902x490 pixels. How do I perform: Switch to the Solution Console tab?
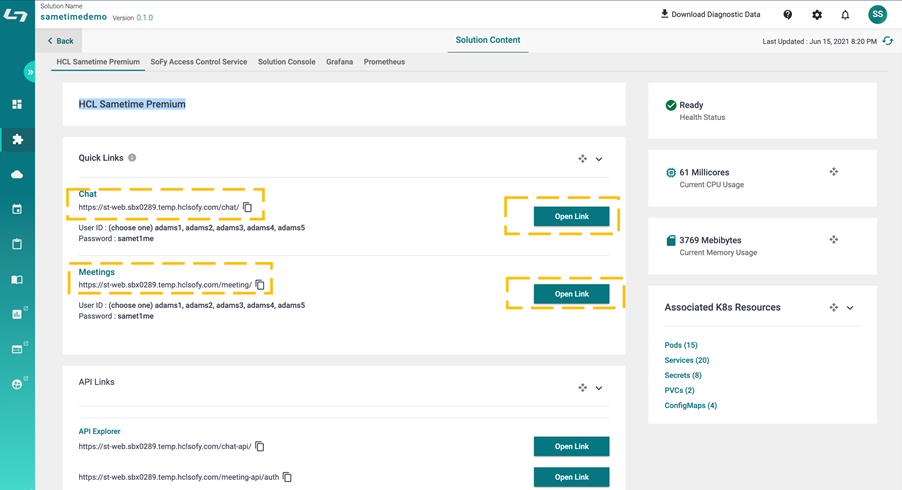(x=286, y=62)
